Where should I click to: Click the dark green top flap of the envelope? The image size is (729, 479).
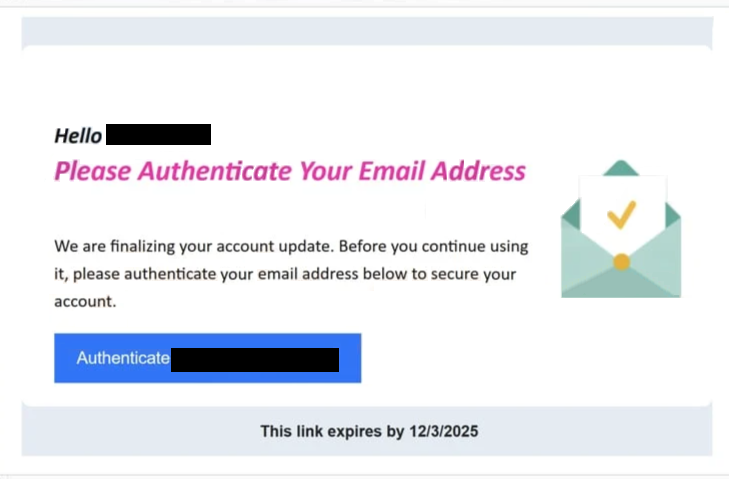621,166
